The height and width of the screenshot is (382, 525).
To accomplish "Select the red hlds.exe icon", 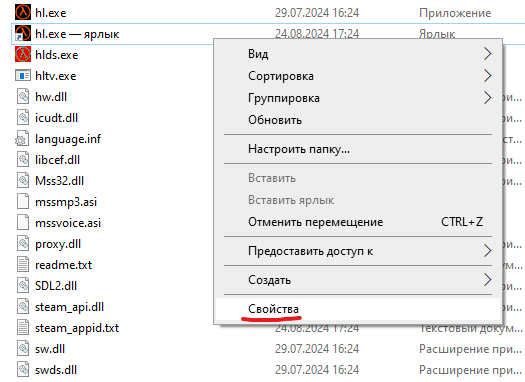I will coord(23,55).
